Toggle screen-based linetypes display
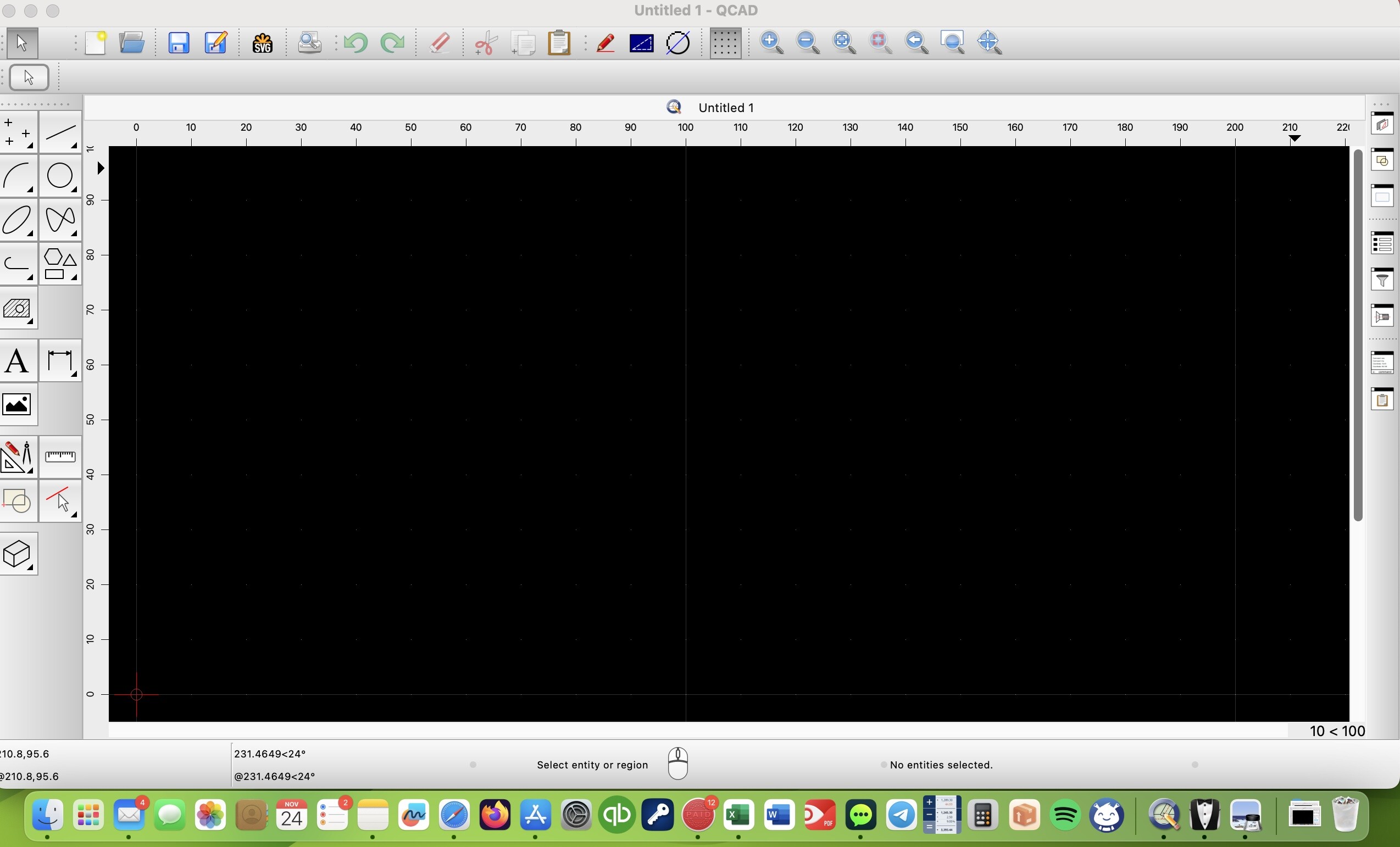The image size is (1400, 847). pos(641,43)
